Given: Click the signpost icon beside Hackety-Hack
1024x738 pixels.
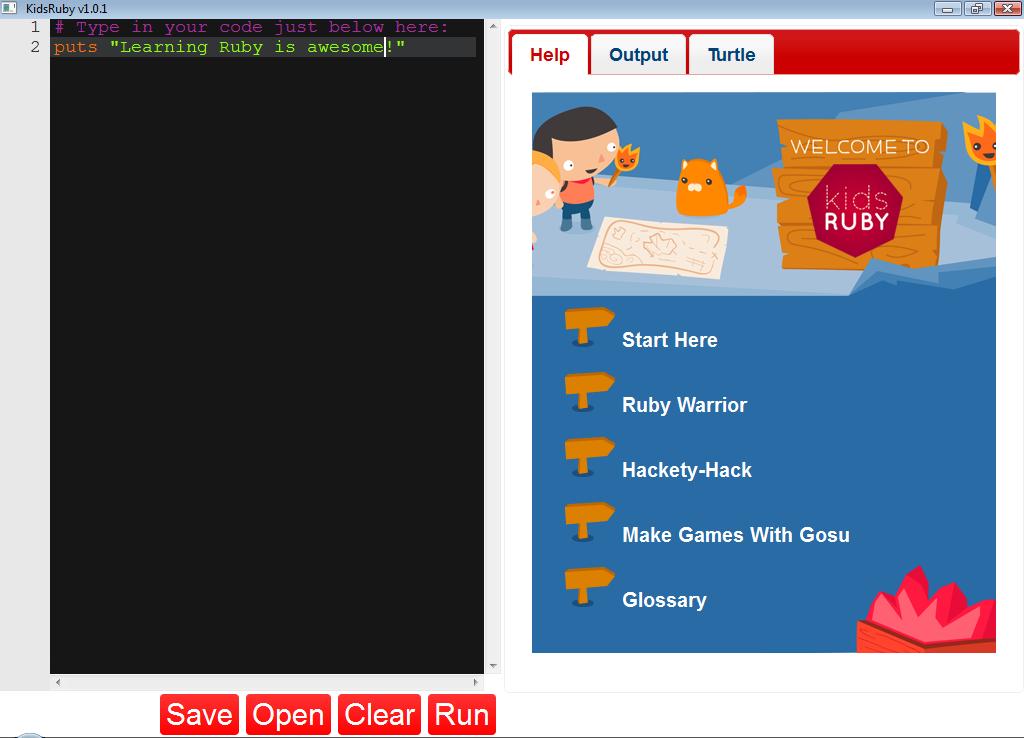Looking at the screenshot, I should (588, 457).
